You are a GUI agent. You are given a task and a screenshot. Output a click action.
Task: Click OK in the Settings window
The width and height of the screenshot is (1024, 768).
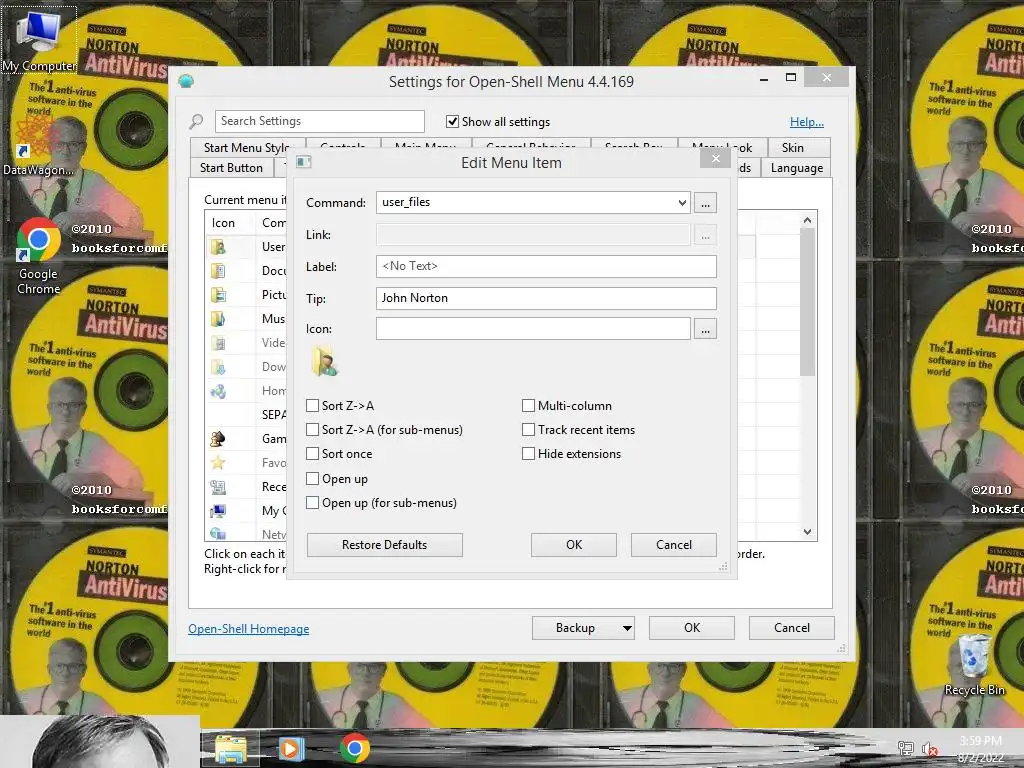[x=692, y=628]
